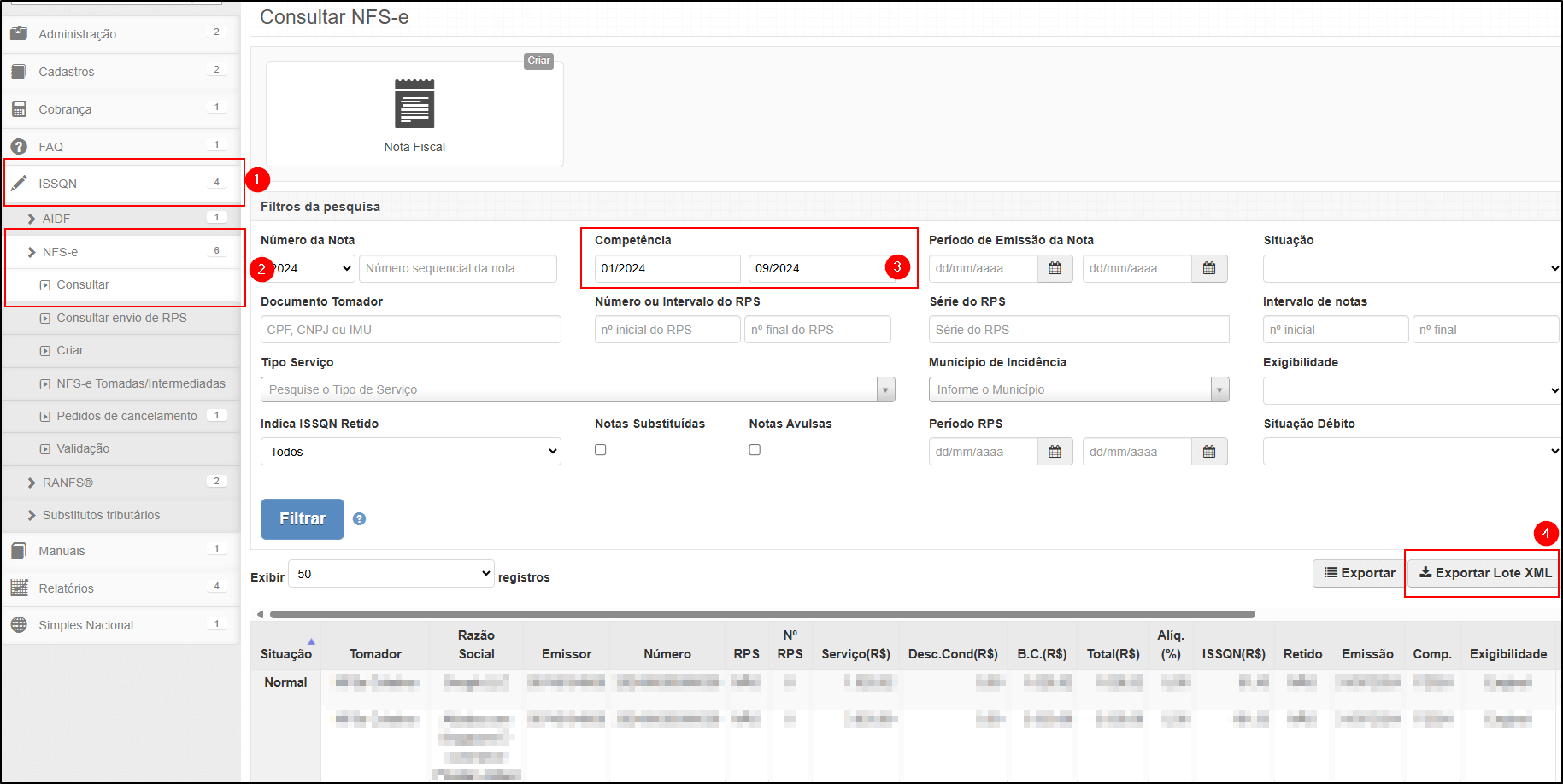
Task: Click the Exportar Lote XML button
Action: [x=1484, y=573]
